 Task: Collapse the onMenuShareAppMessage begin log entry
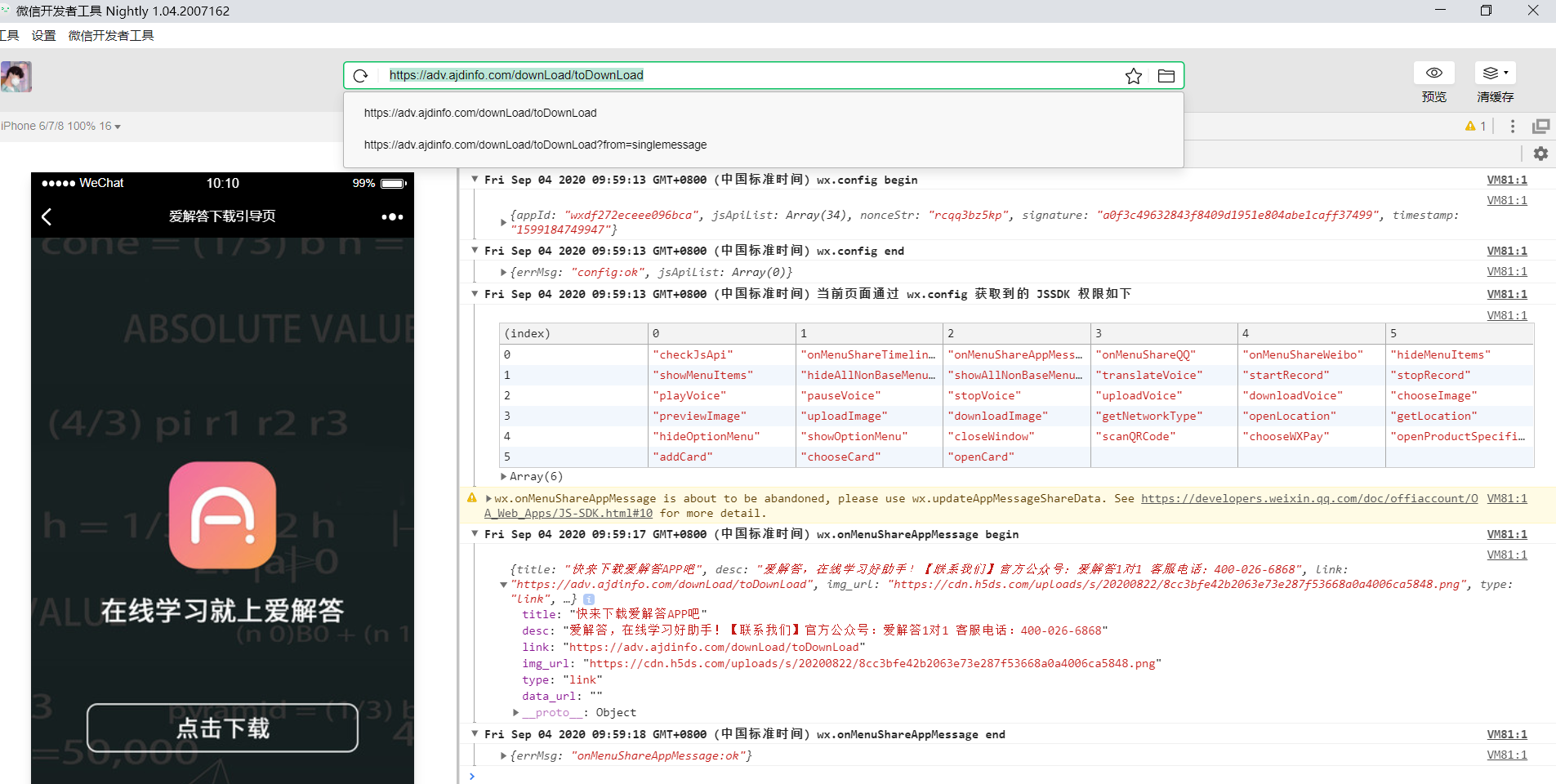[475, 534]
